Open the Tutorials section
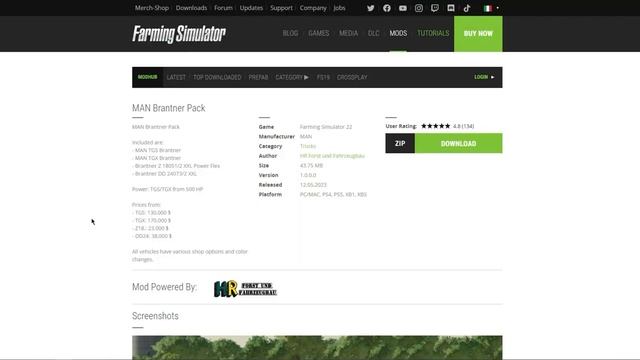 coord(433,33)
